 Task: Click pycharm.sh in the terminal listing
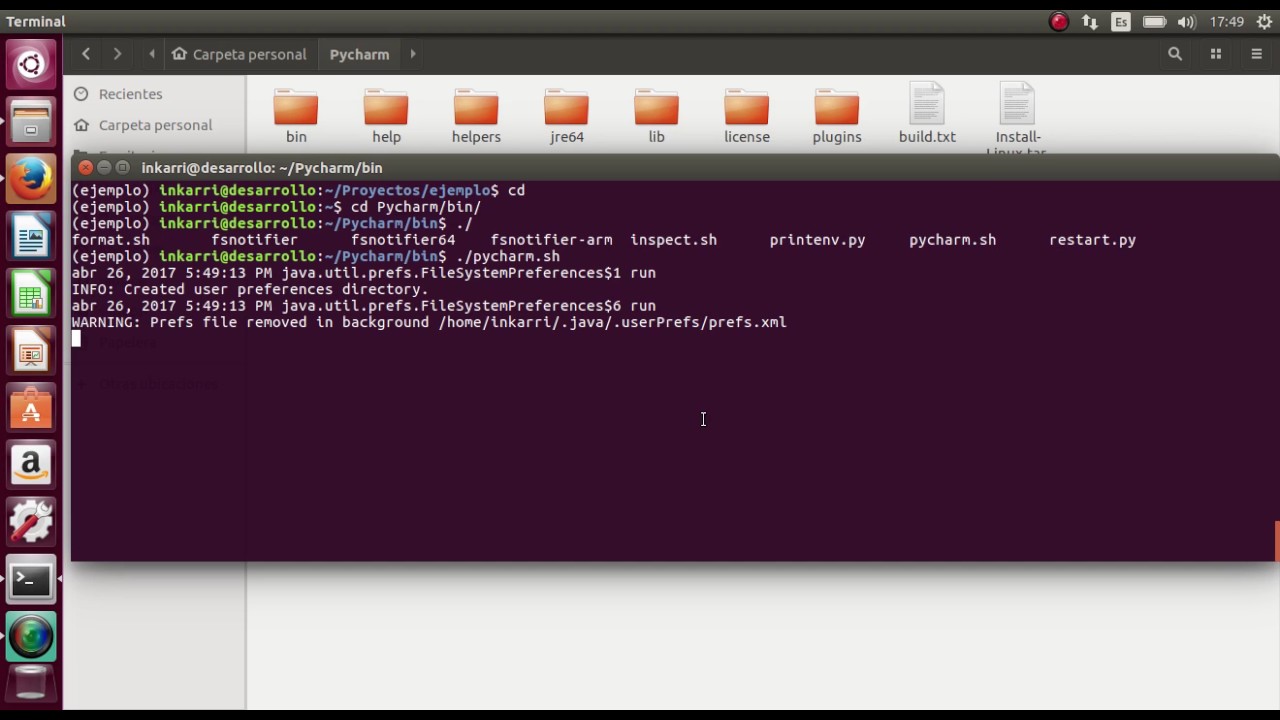(952, 240)
